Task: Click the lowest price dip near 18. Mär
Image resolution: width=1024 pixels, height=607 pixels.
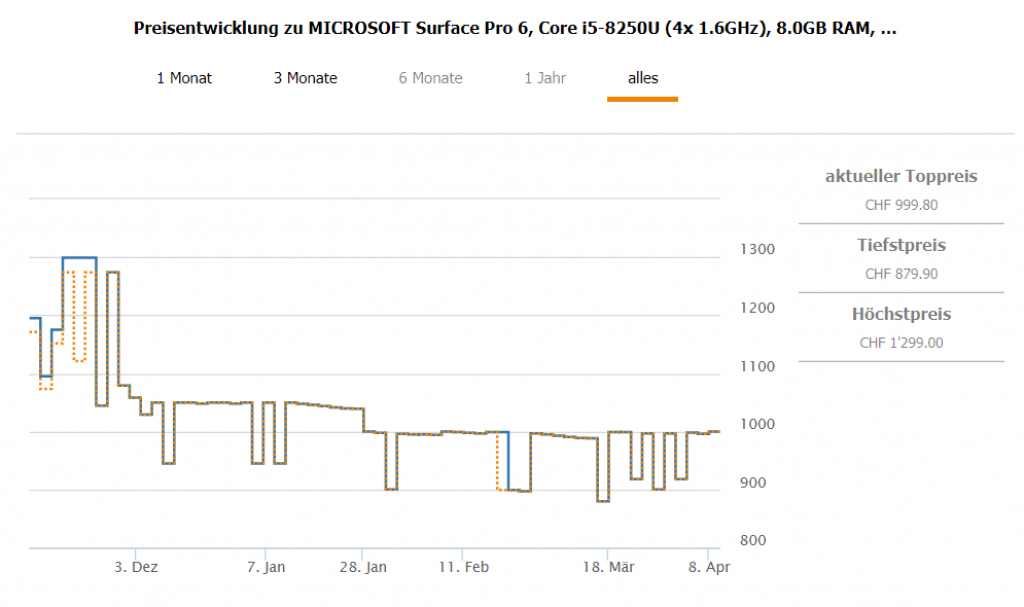Action: point(603,500)
